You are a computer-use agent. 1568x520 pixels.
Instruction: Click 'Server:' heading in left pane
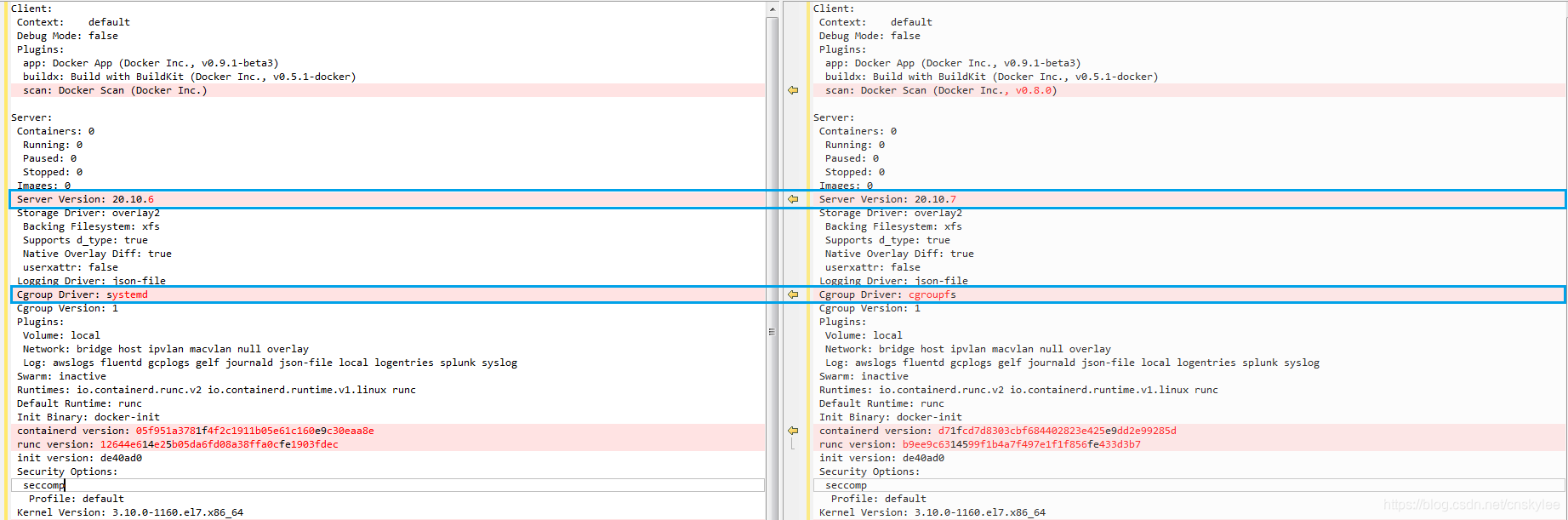click(31, 117)
